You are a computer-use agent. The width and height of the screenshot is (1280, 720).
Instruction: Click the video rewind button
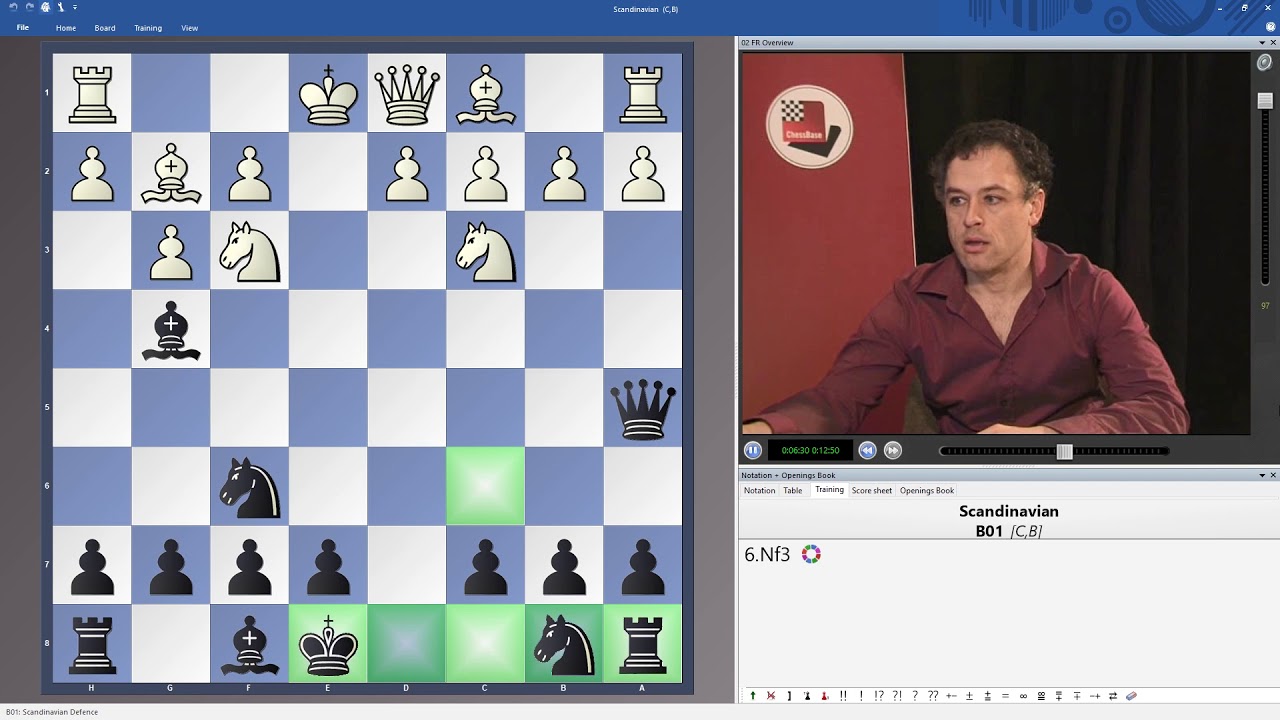[867, 451]
